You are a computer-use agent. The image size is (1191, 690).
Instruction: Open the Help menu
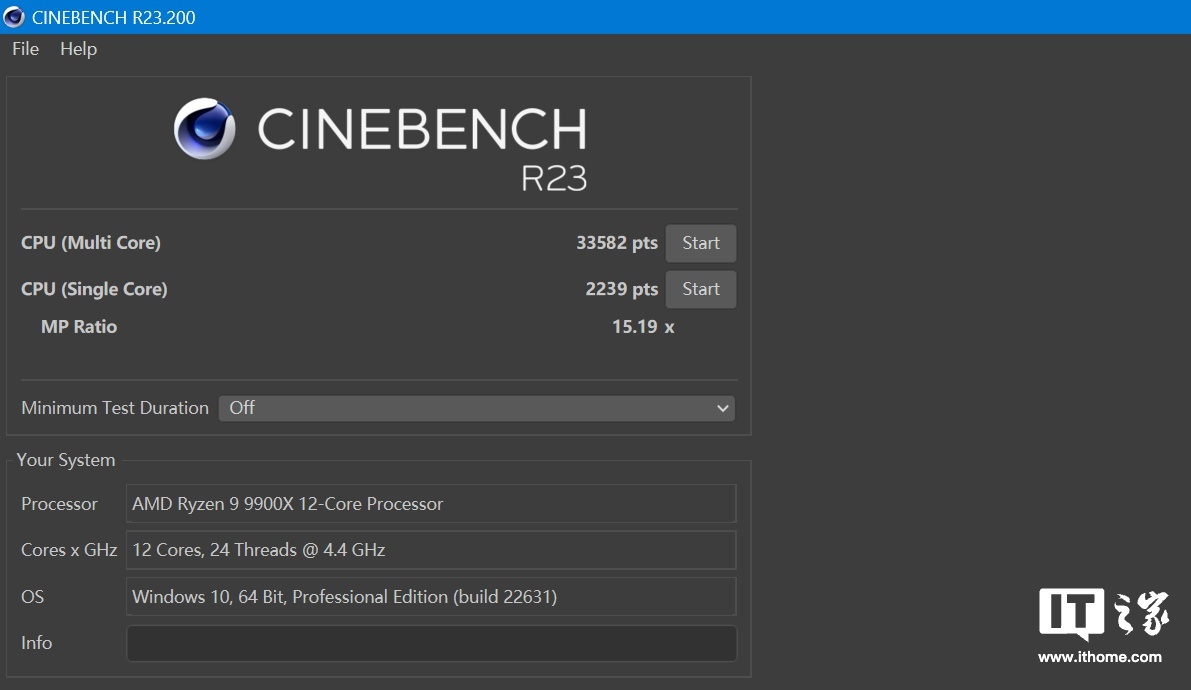[x=78, y=49]
